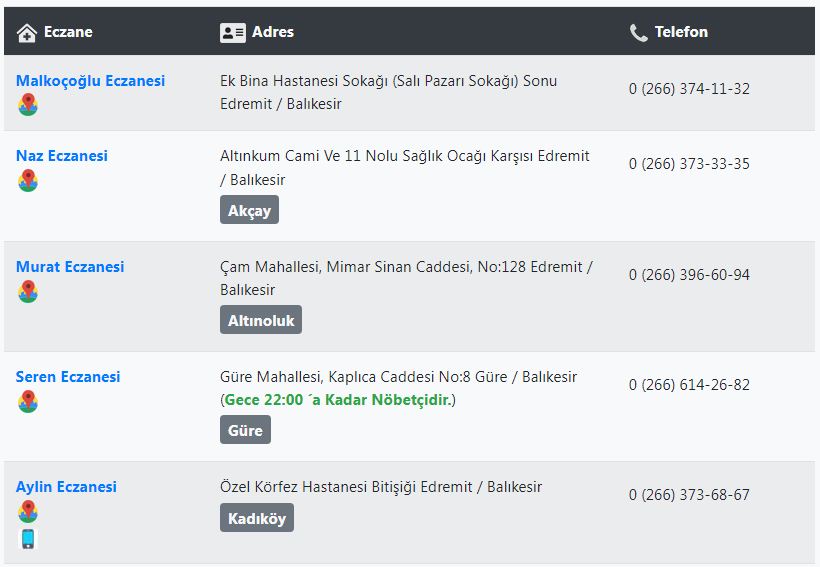Image resolution: width=820 pixels, height=567 pixels.
Task: Open Seren Eczanesi link
Action: 68,376
